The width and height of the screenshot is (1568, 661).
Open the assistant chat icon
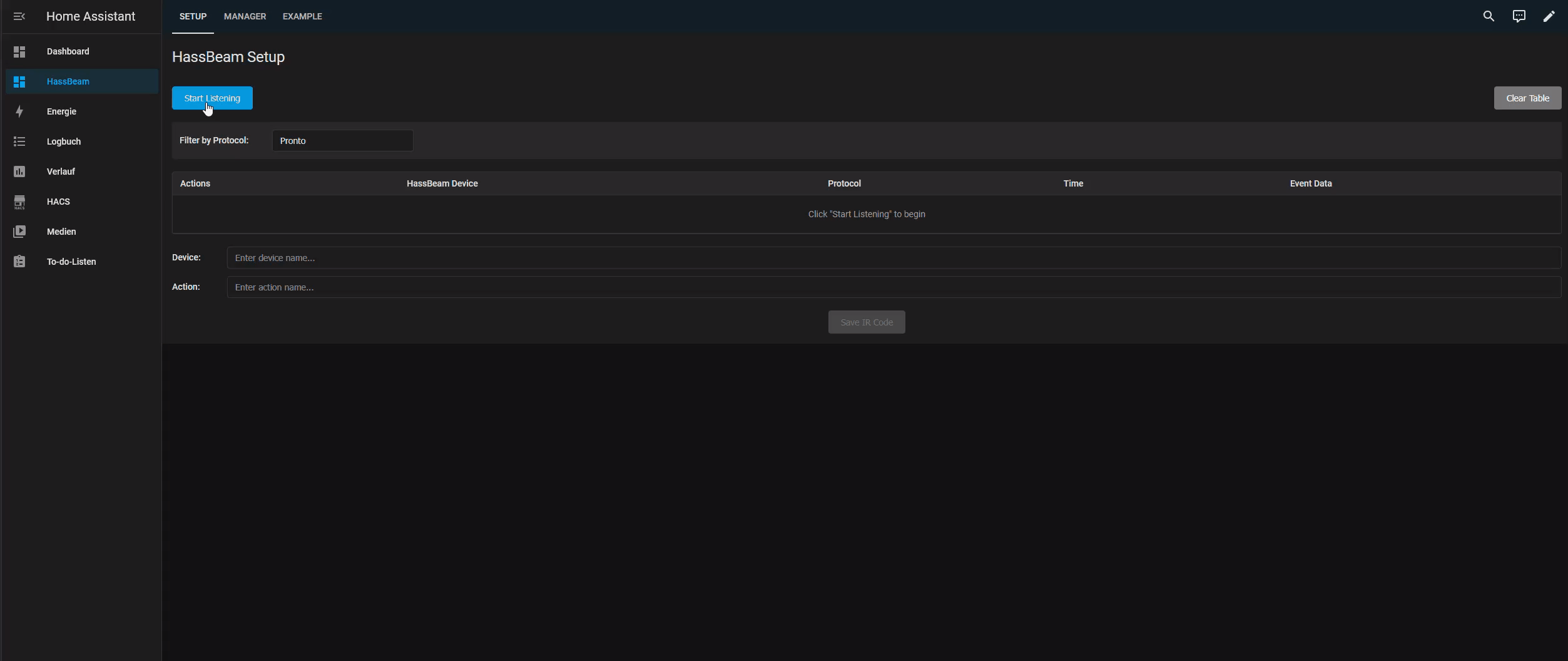[x=1519, y=16]
